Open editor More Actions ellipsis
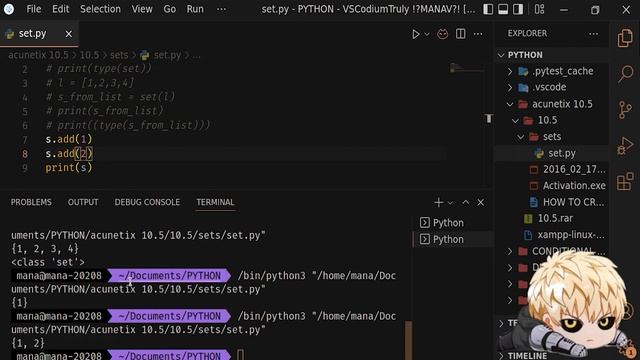Image resolution: width=640 pixels, height=360 pixels. point(478,34)
